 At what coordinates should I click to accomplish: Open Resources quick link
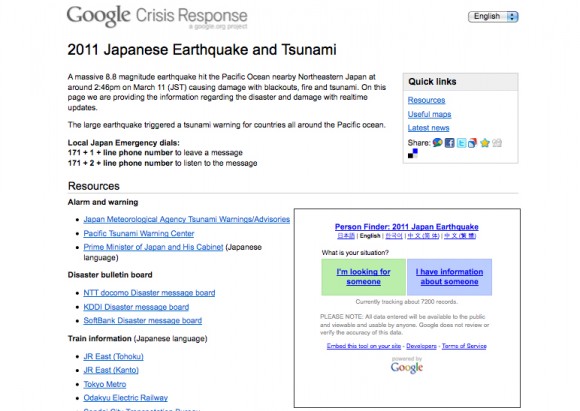coord(426,100)
